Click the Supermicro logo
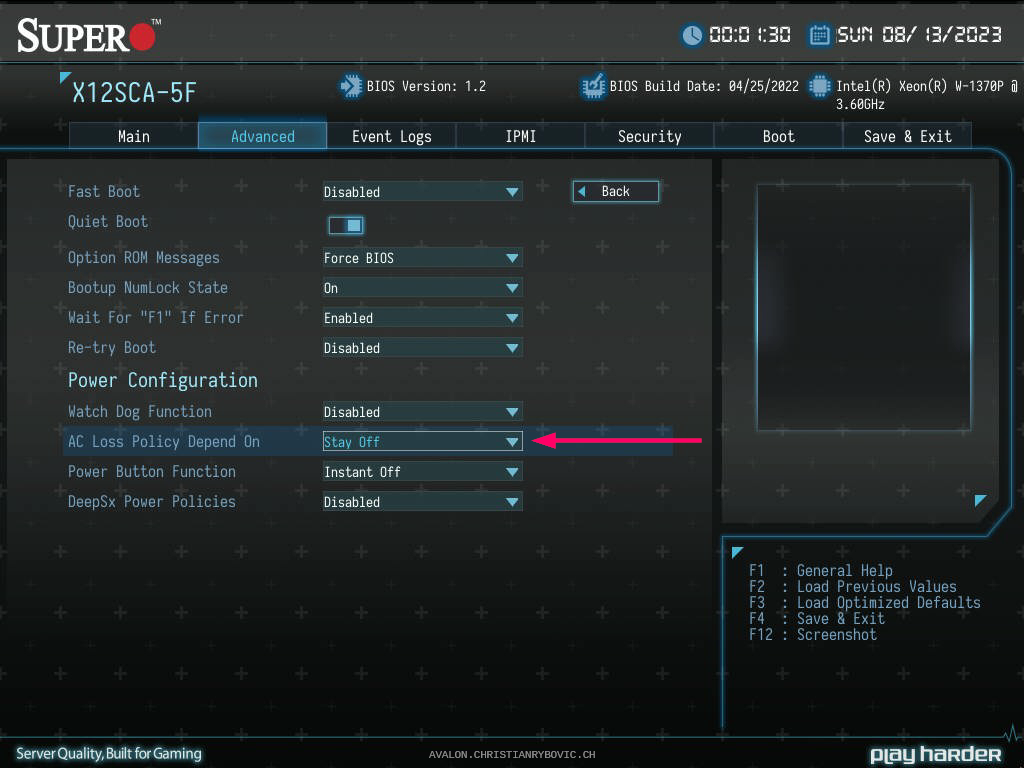1024x768 pixels. pos(88,36)
